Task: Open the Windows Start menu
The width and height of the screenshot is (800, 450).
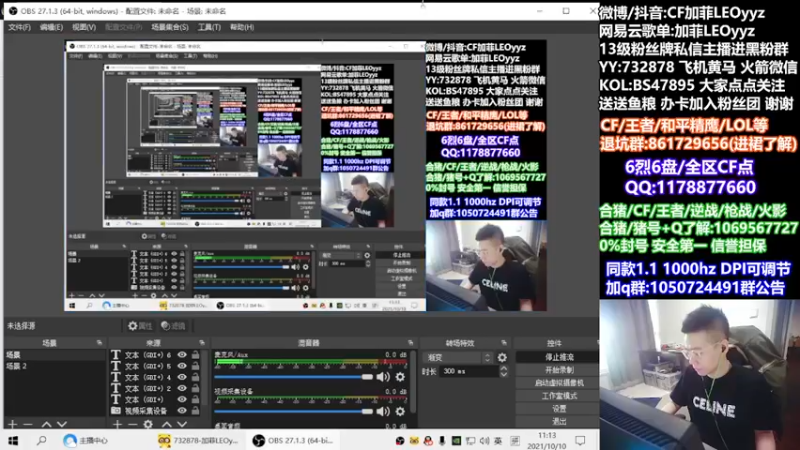Action: (x=13, y=440)
